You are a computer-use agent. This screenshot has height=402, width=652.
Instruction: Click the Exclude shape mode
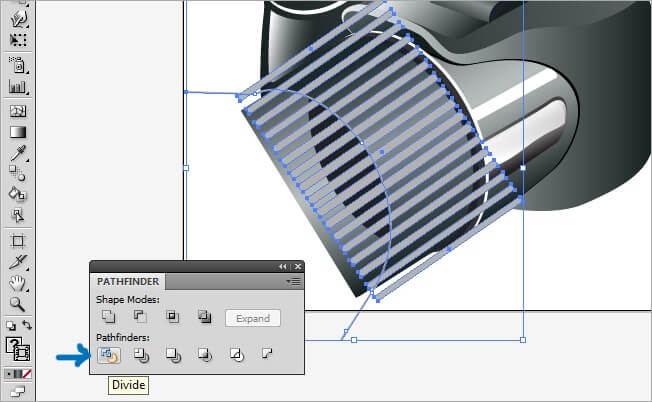pos(204,318)
